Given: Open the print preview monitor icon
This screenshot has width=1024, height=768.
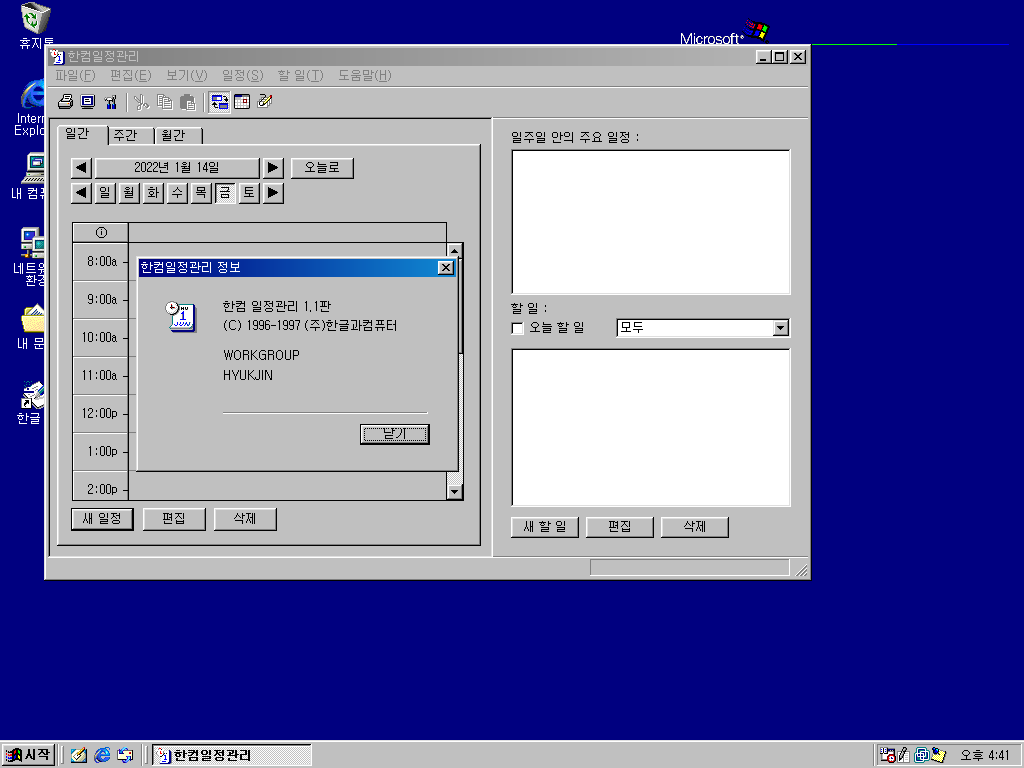Looking at the screenshot, I should [x=88, y=102].
